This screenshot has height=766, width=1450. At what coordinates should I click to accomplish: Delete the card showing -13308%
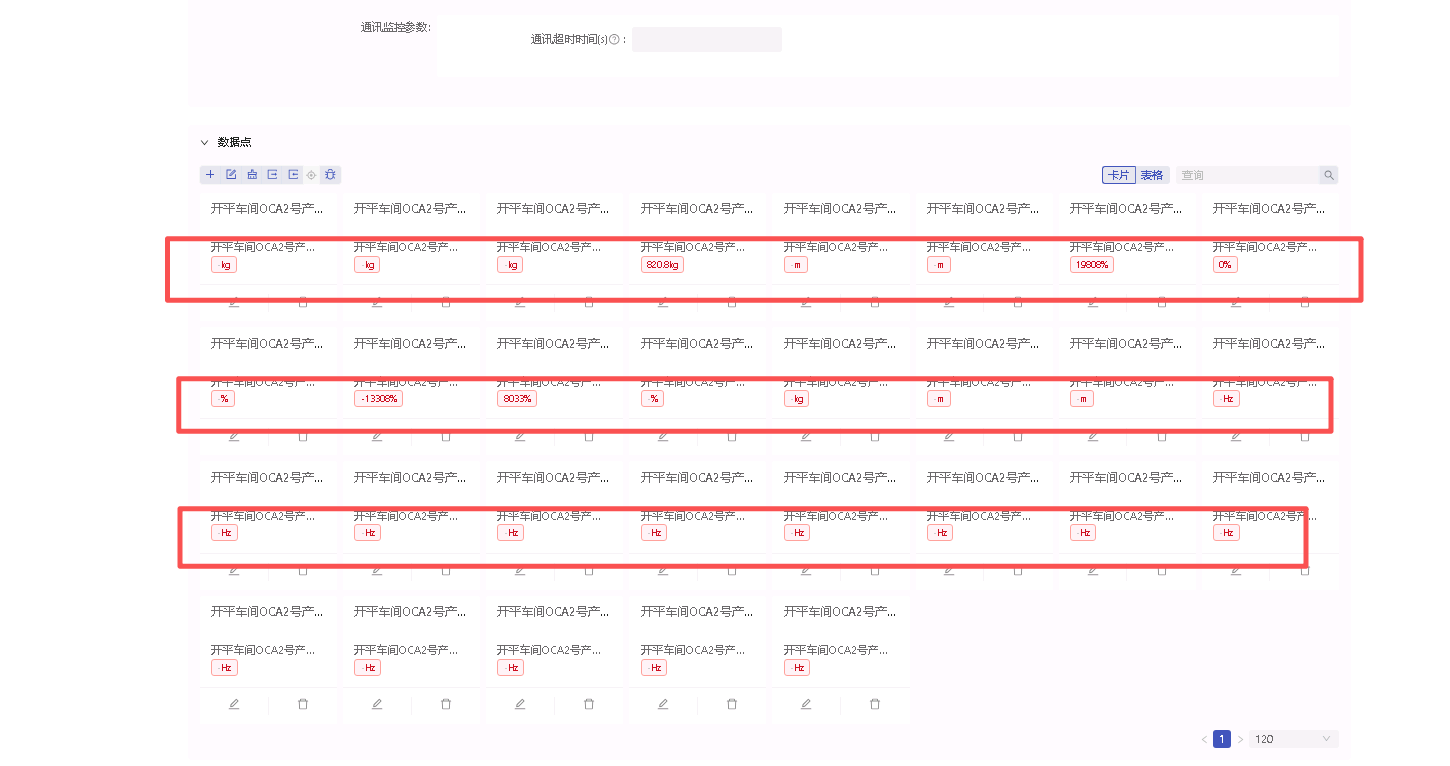(x=446, y=436)
